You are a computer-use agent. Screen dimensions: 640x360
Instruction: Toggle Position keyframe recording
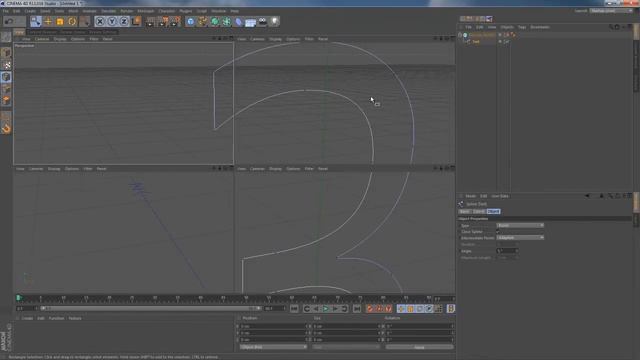(x=401, y=309)
